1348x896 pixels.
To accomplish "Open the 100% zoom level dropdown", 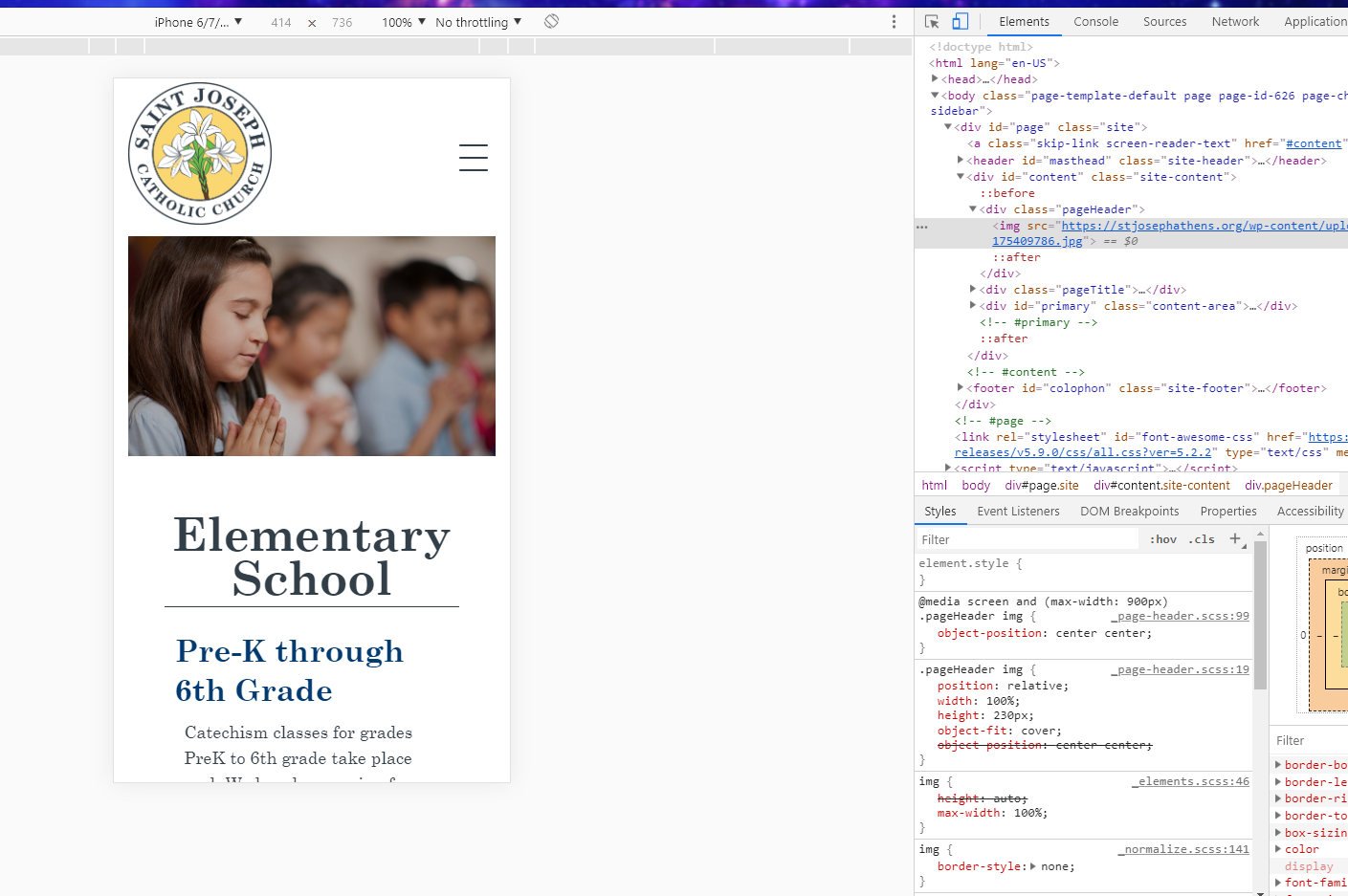I will click(403, 22).
